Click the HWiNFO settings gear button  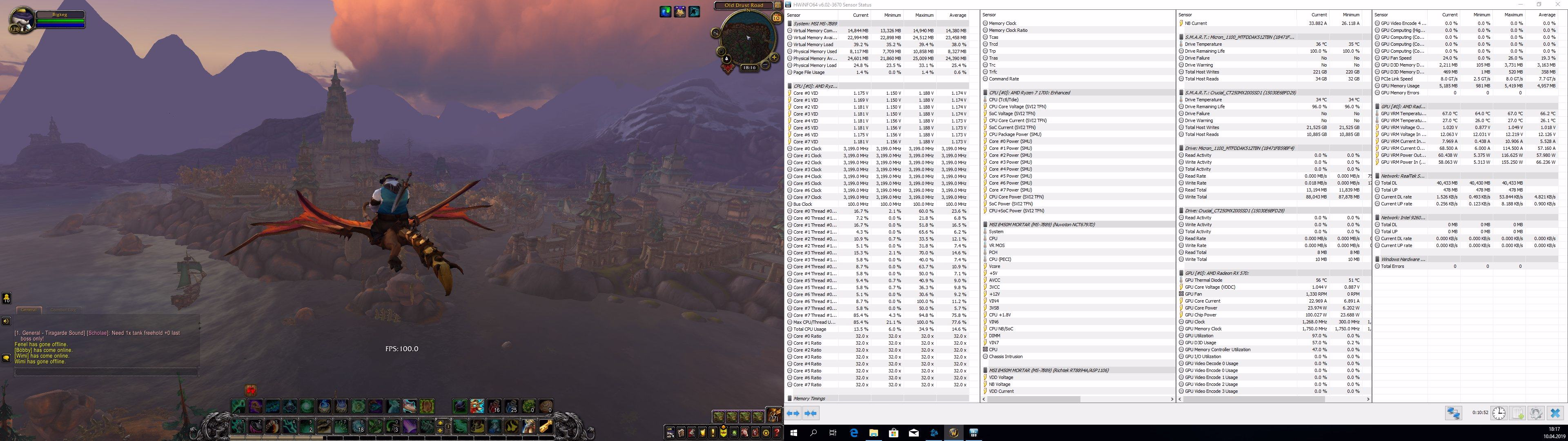1536,414
